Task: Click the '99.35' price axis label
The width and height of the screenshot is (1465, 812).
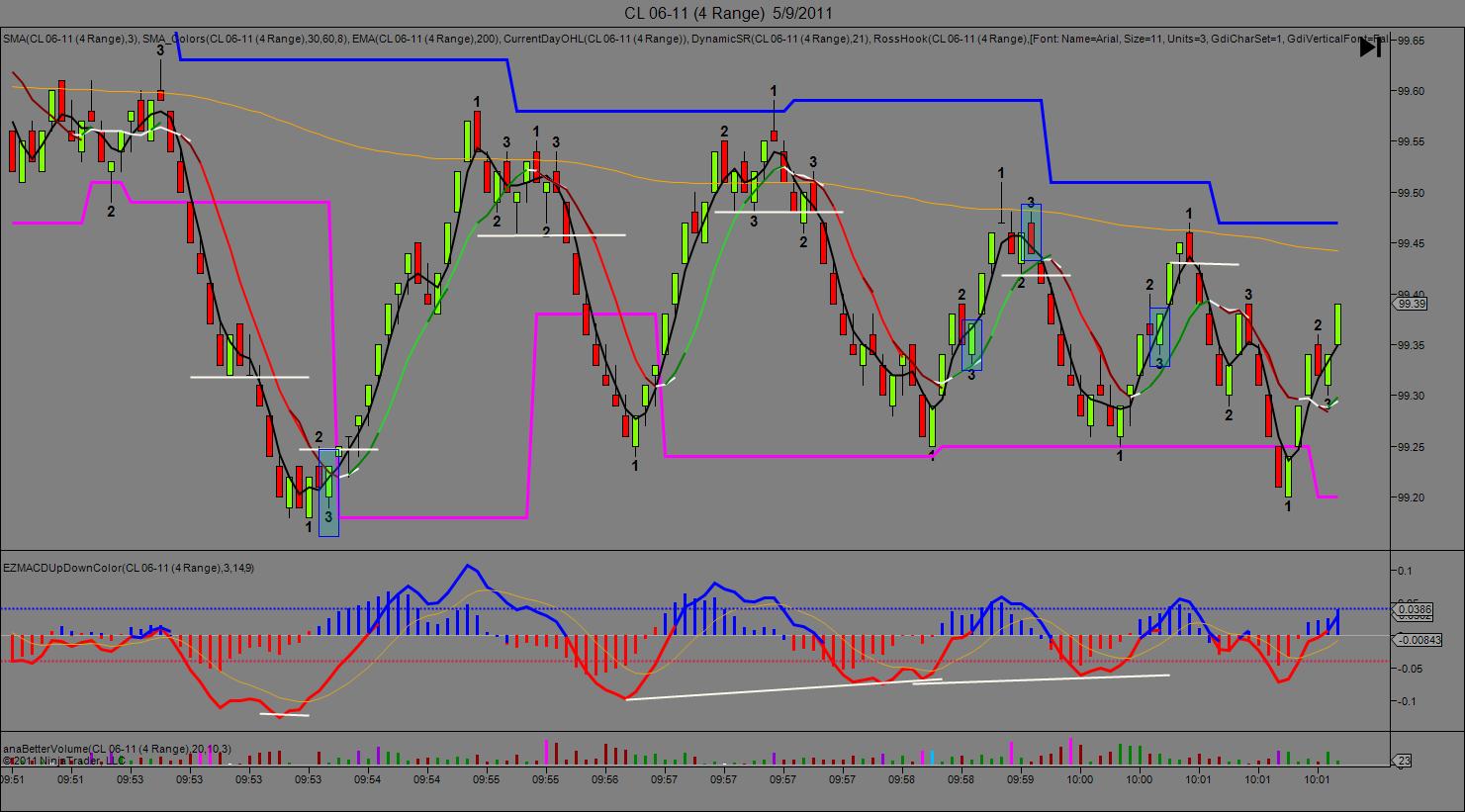Action: pos(1412,345)
